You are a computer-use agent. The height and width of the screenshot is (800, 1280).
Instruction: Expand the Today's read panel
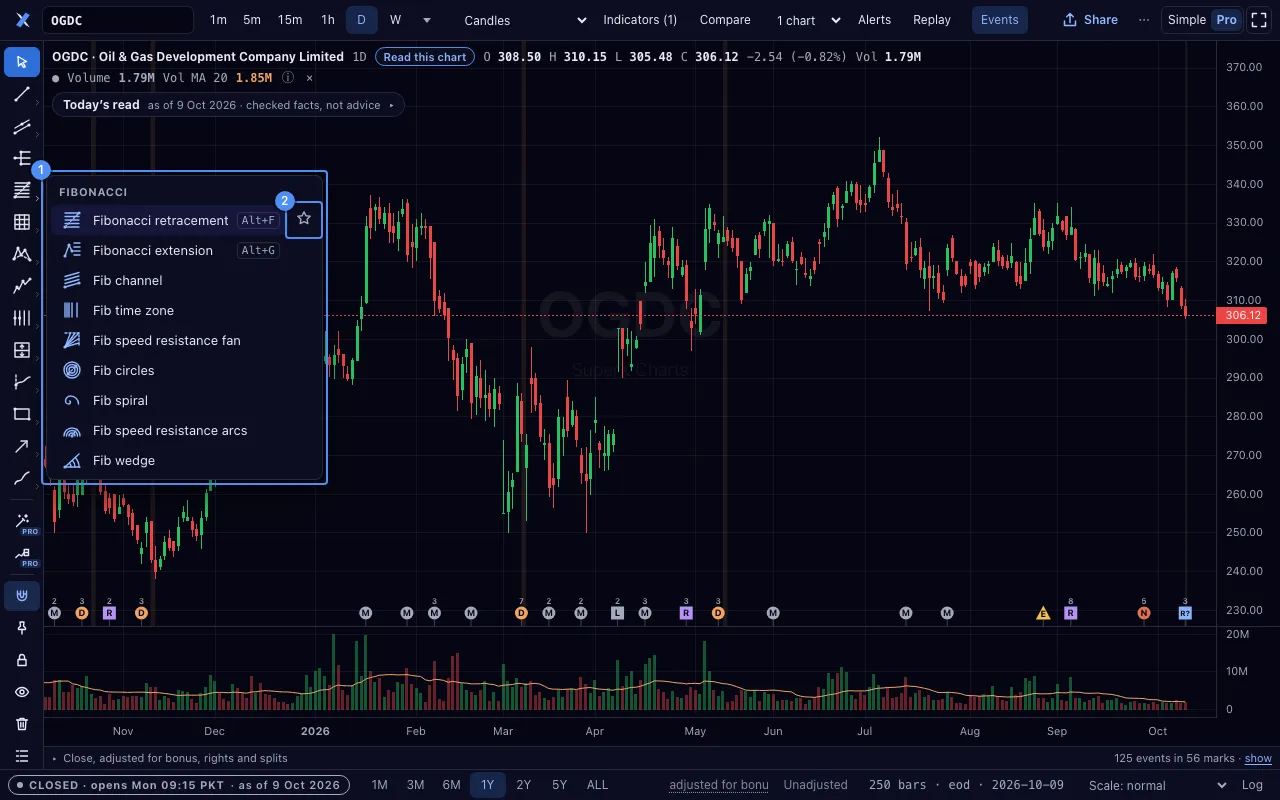pyautogui.click(x=228, y=105)
